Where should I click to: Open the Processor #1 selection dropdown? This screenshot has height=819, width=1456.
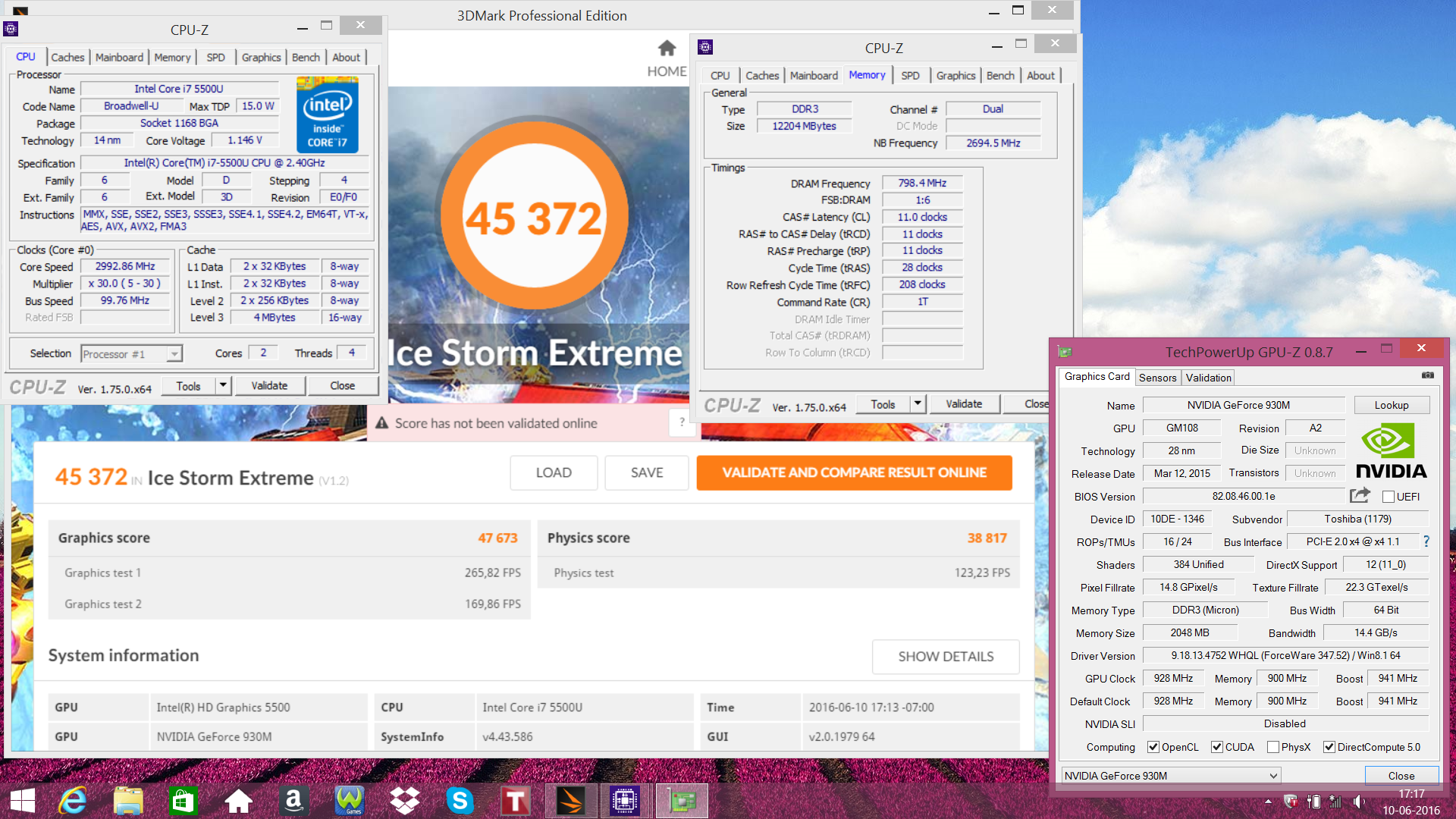point(132,353)
